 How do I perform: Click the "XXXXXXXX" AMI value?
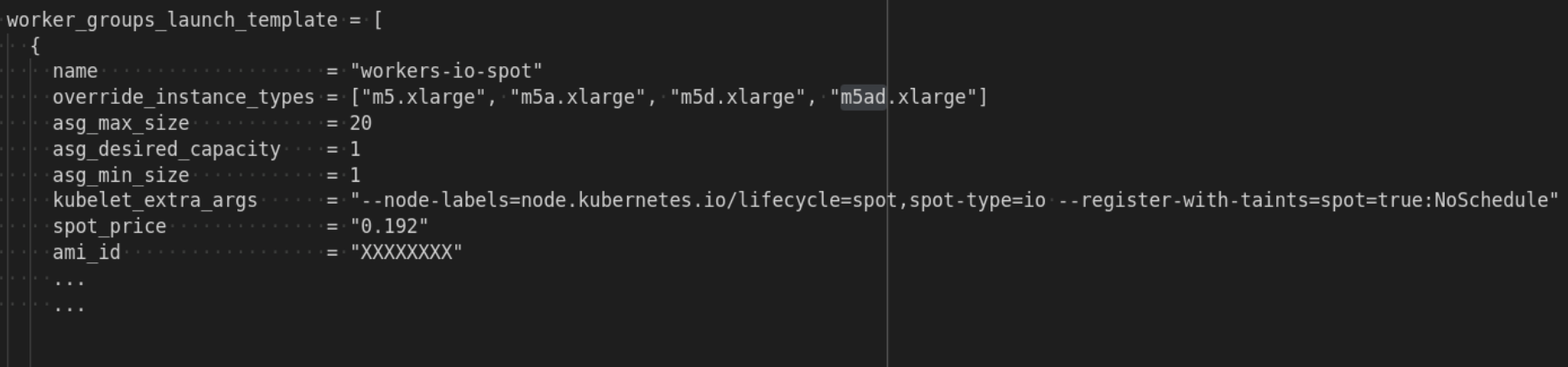(x=407, y=252)
